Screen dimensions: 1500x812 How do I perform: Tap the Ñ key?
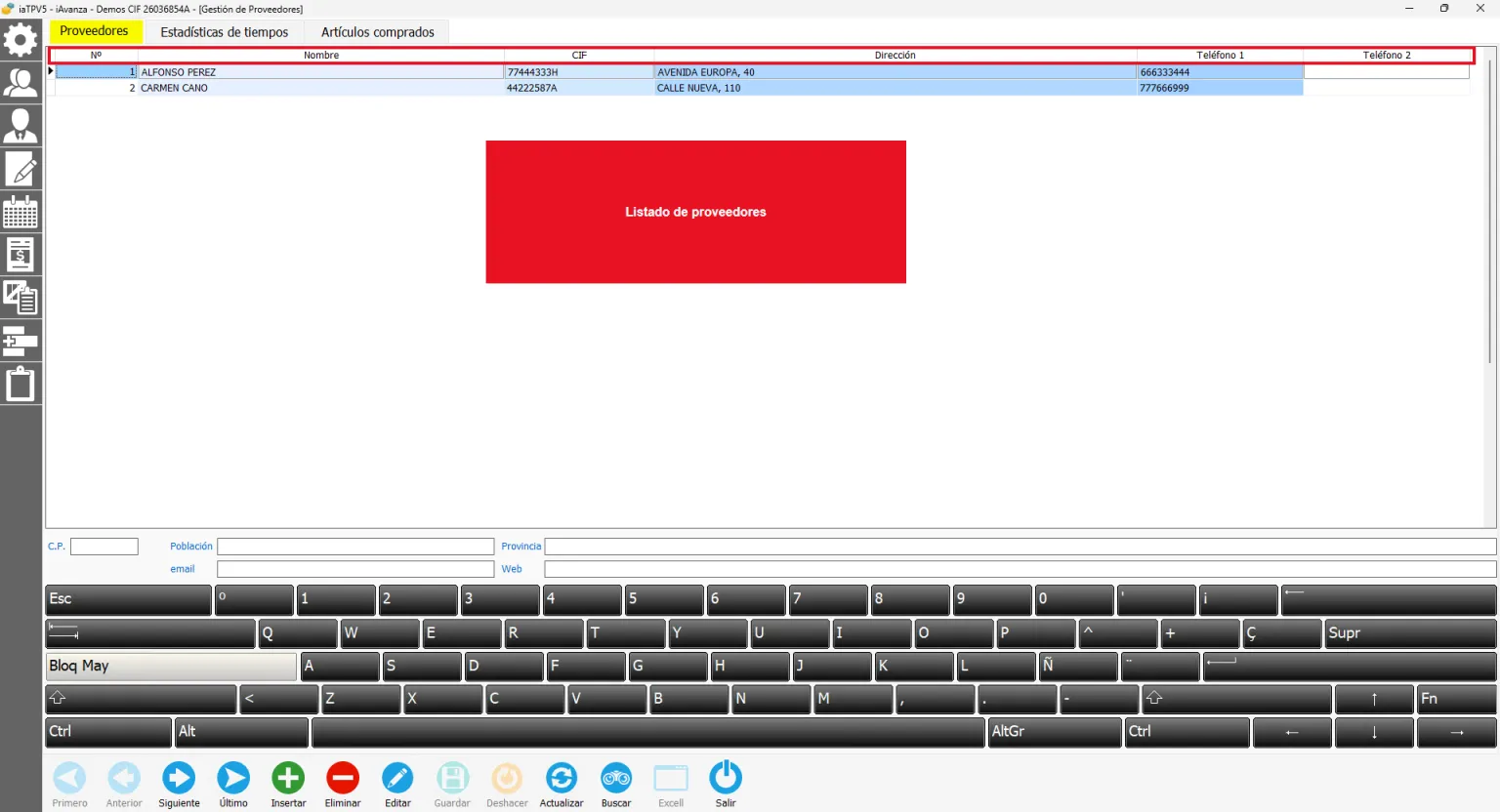coord(1078,667)
